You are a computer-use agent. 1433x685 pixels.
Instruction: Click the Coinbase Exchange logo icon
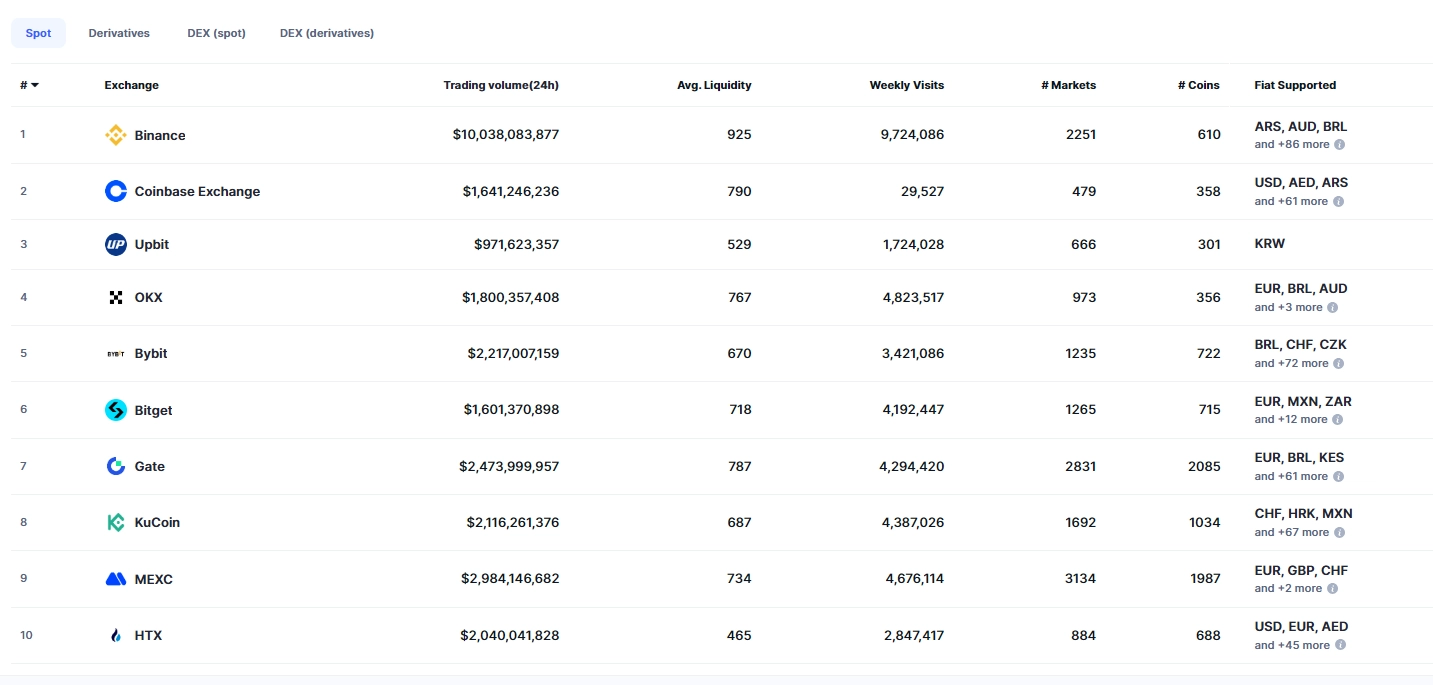[x=116, y=191]
